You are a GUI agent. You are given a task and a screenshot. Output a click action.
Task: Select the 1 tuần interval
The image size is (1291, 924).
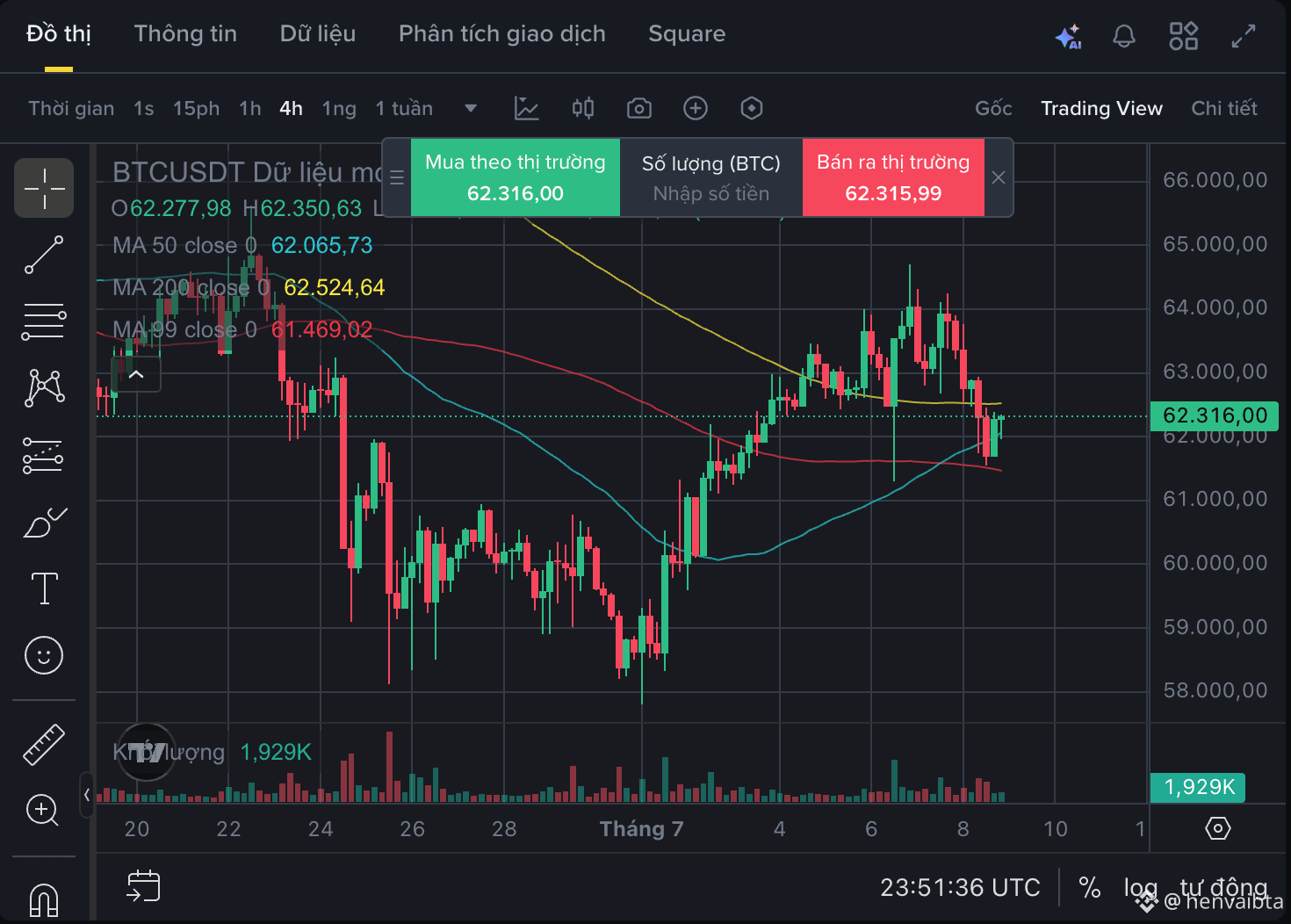pyautogui.click(x=404, y=108)
